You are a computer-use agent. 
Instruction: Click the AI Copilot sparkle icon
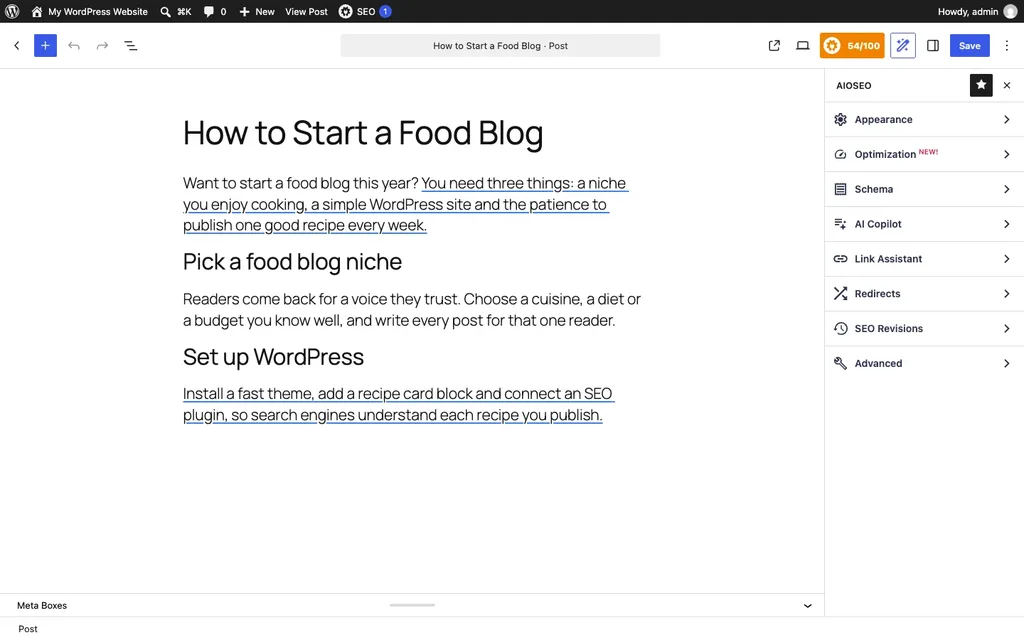[x=840, y=224]
